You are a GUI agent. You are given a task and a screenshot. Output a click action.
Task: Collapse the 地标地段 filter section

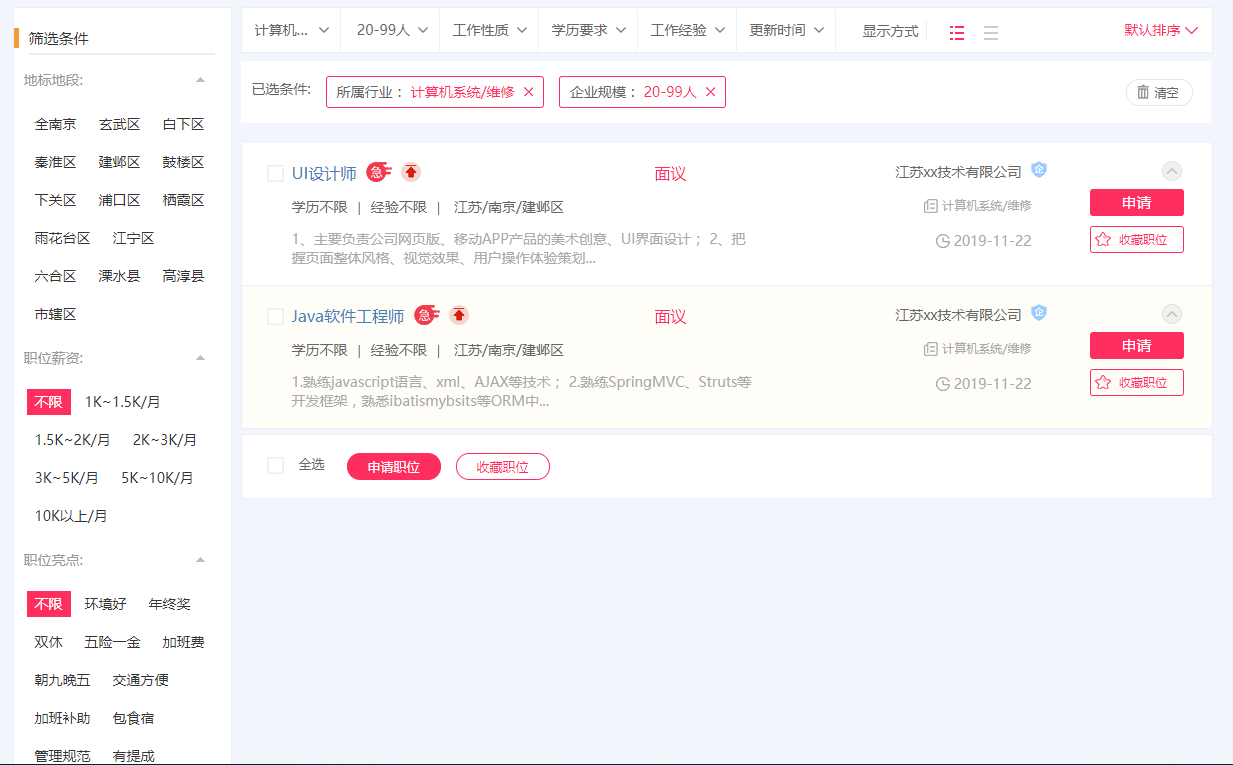click(x=200, y=80)
